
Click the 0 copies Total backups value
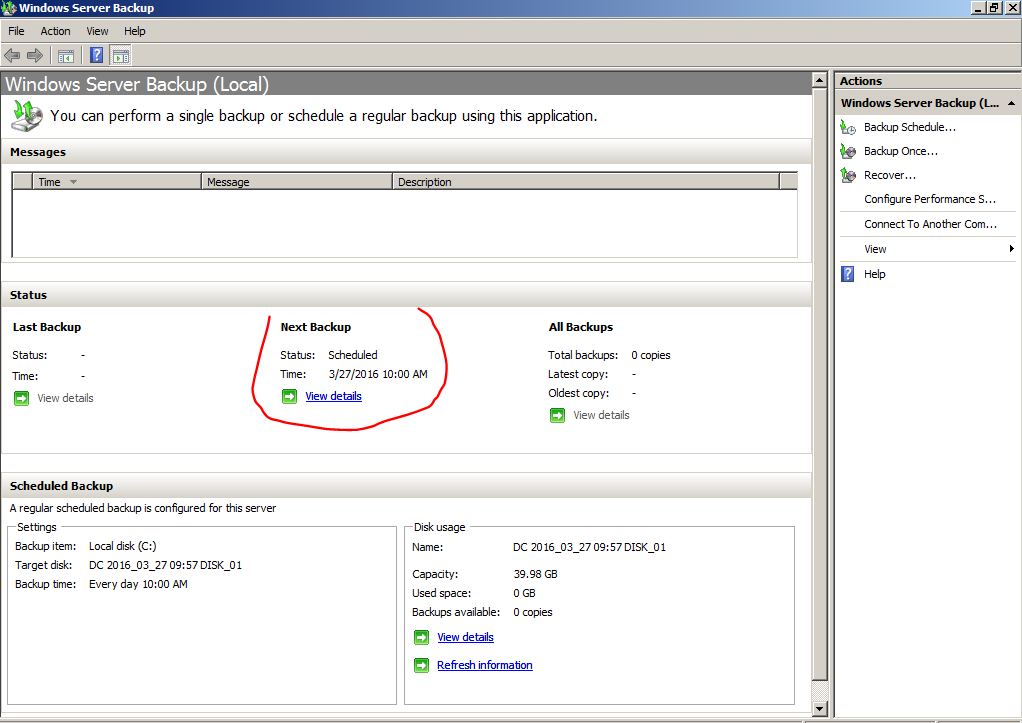pos(650,355)
